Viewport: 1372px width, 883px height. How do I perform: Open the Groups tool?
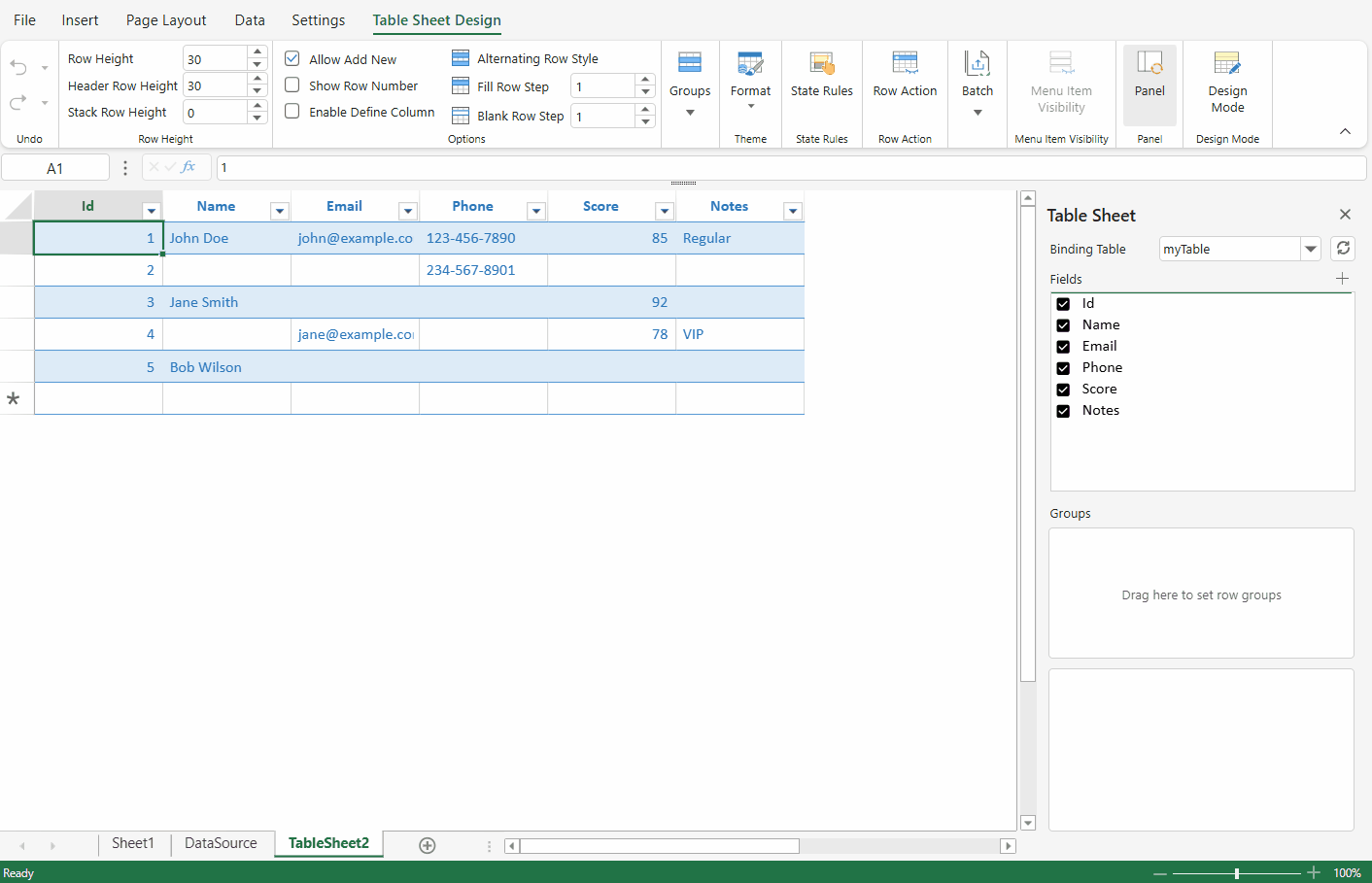[x=690, y=85]
